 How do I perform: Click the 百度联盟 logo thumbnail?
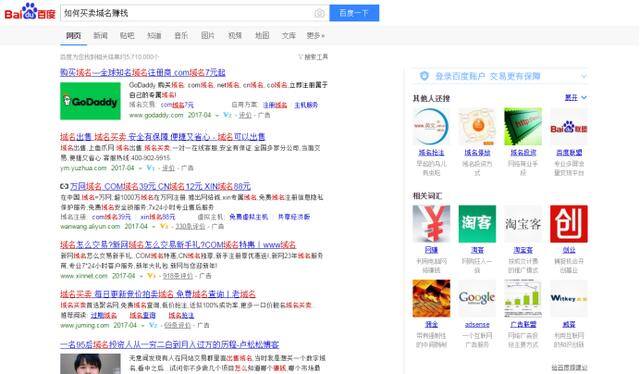569,127
